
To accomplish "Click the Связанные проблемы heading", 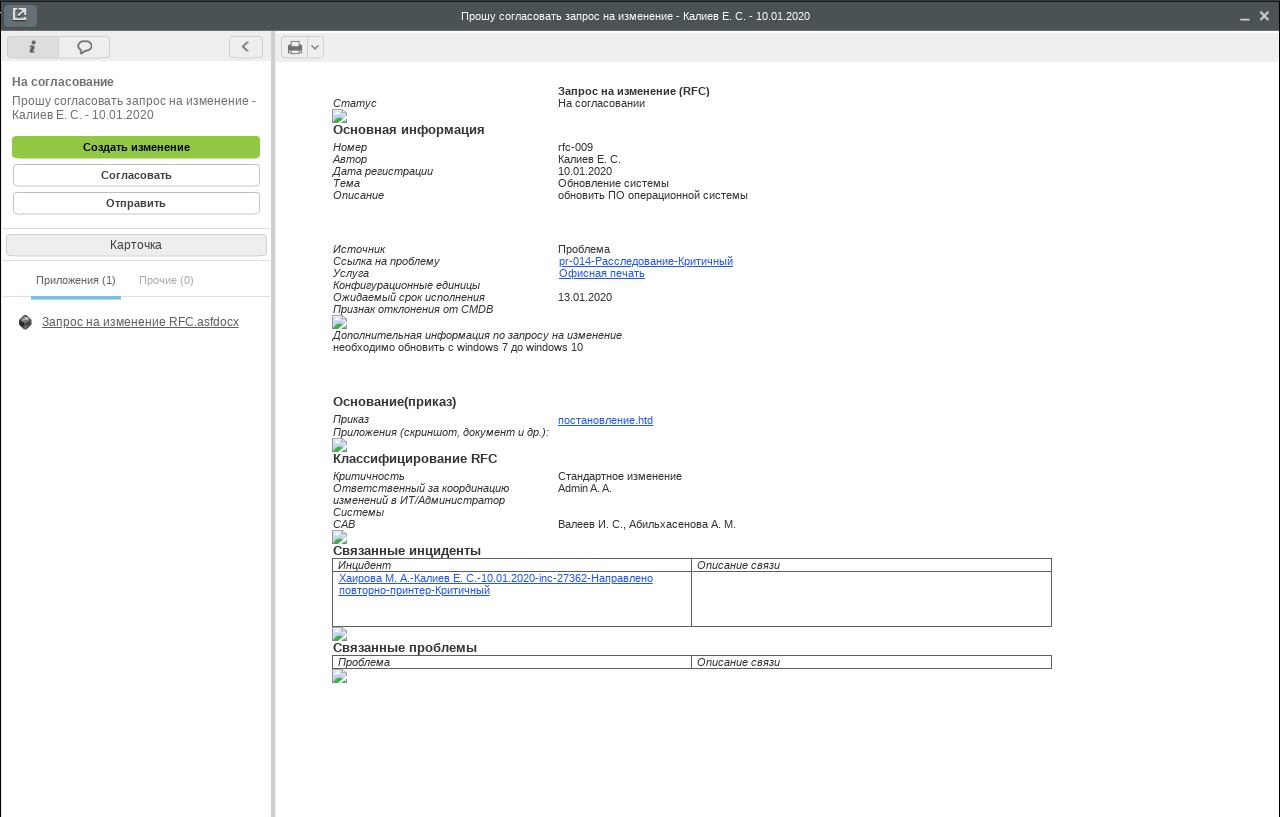I will [405, 647].
